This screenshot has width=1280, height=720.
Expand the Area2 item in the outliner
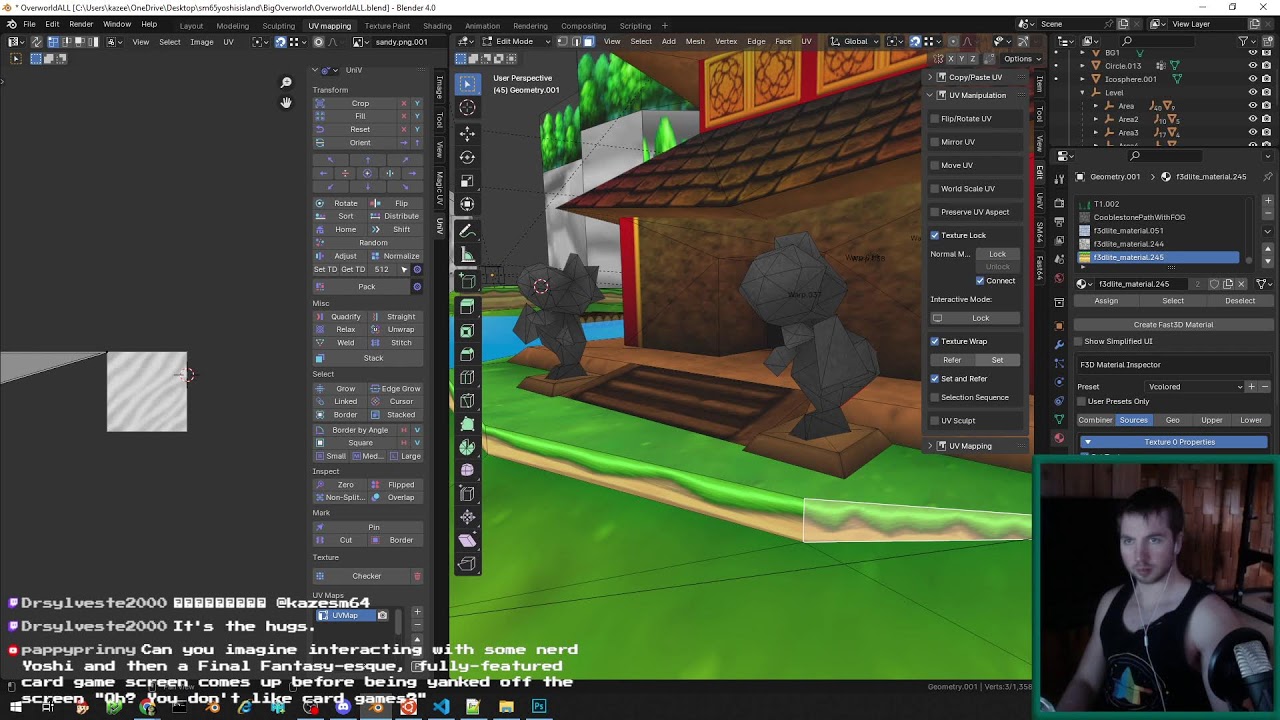(1095, 119)
